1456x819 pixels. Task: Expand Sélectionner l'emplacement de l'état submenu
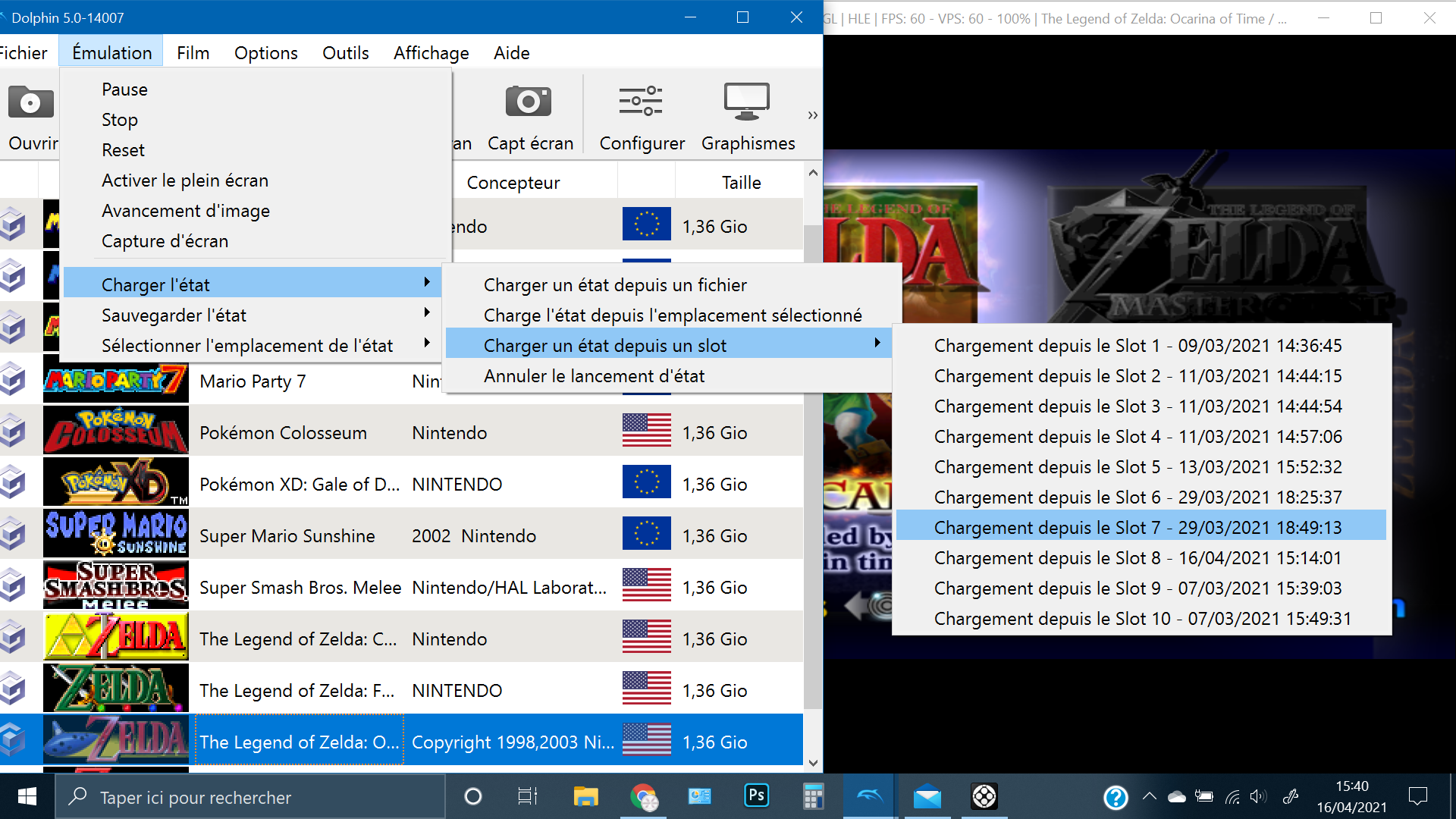(253, 345)
